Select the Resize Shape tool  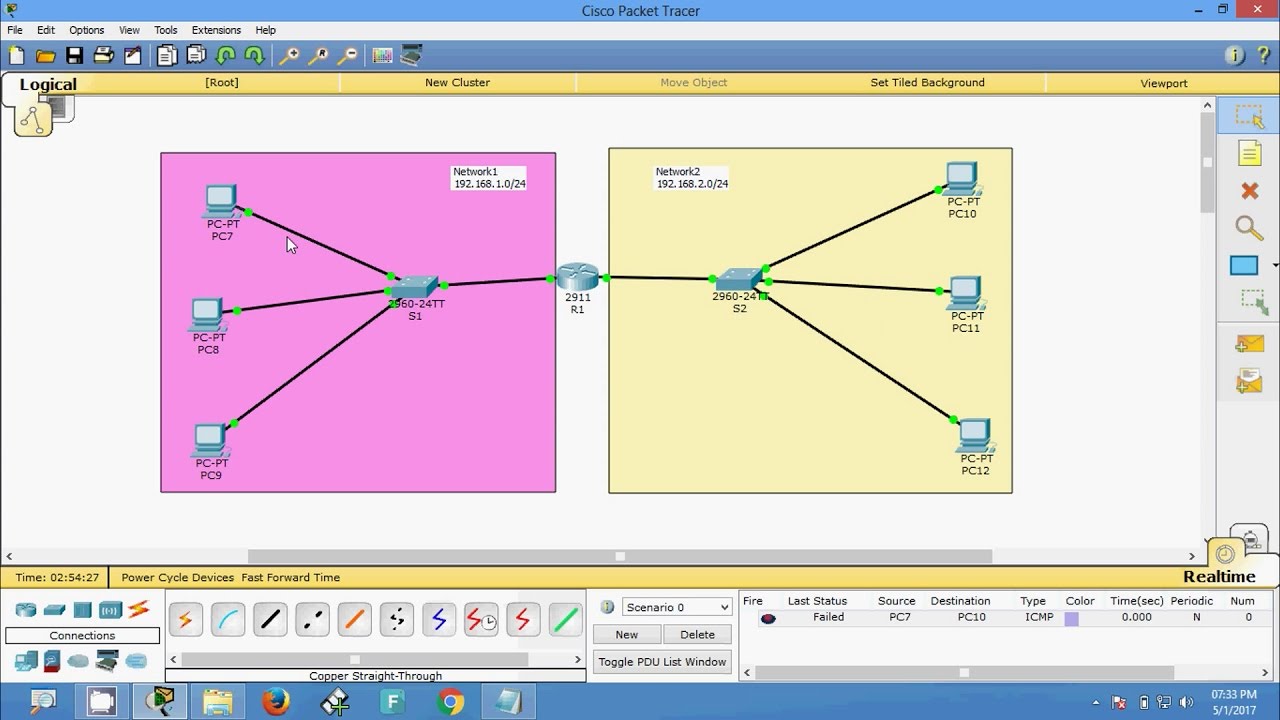[x=1252, y=301]
